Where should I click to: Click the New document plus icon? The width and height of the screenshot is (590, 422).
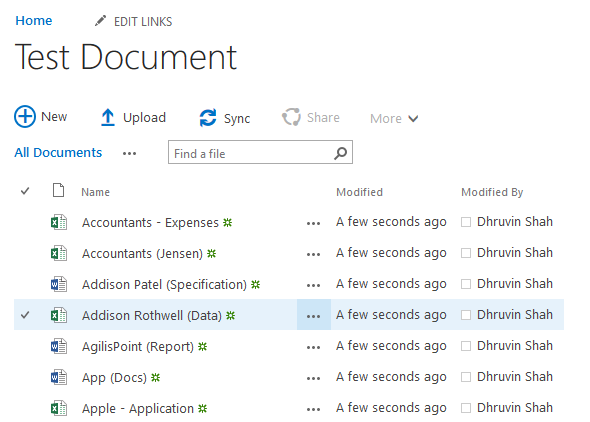[x=25, y=117]
